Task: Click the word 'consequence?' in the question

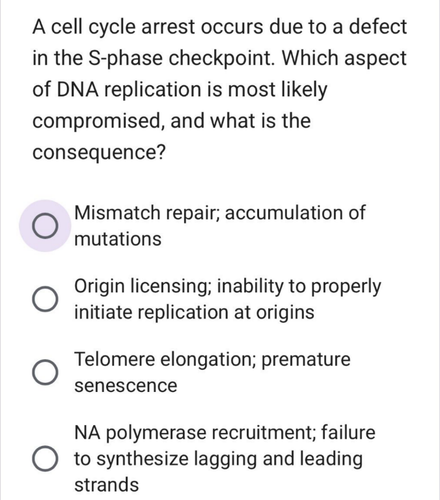Action: click(99, 153)
